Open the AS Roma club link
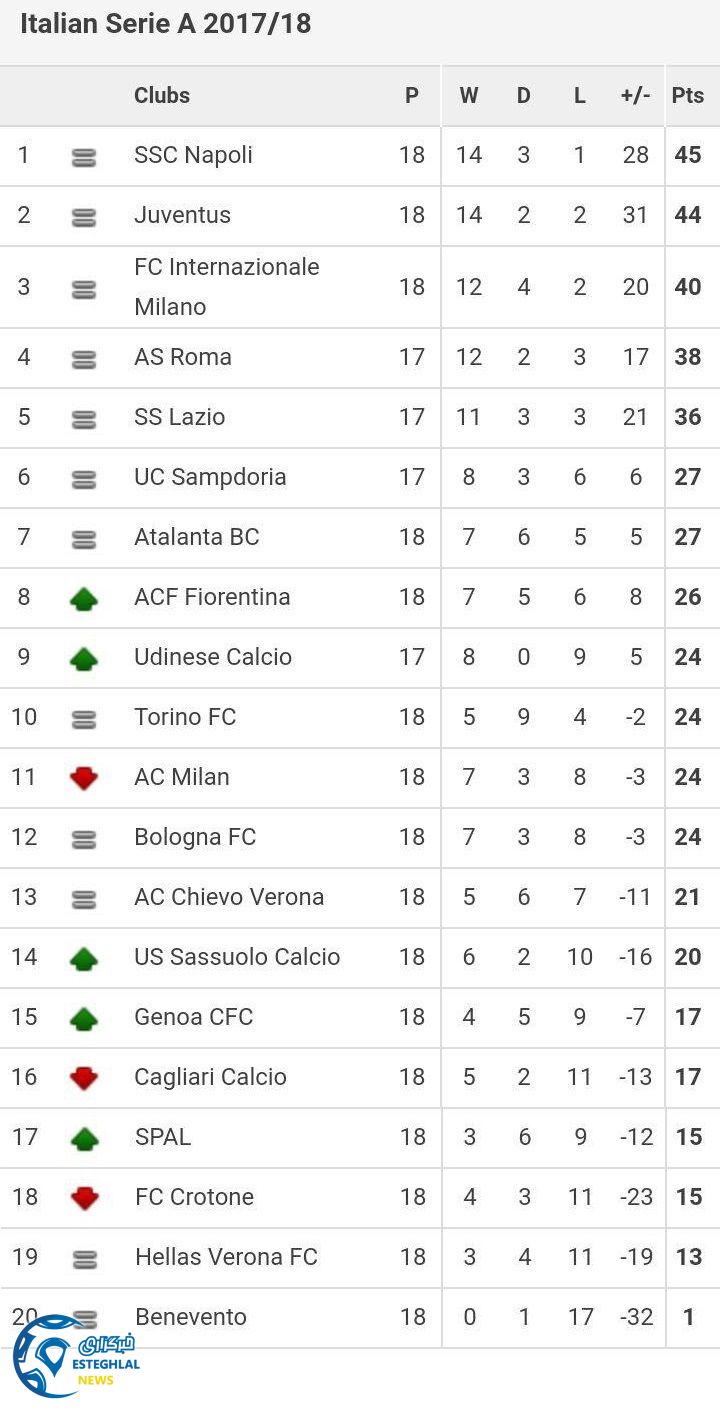The width and height of the screenshot is (720, 1420). point(182,357)
